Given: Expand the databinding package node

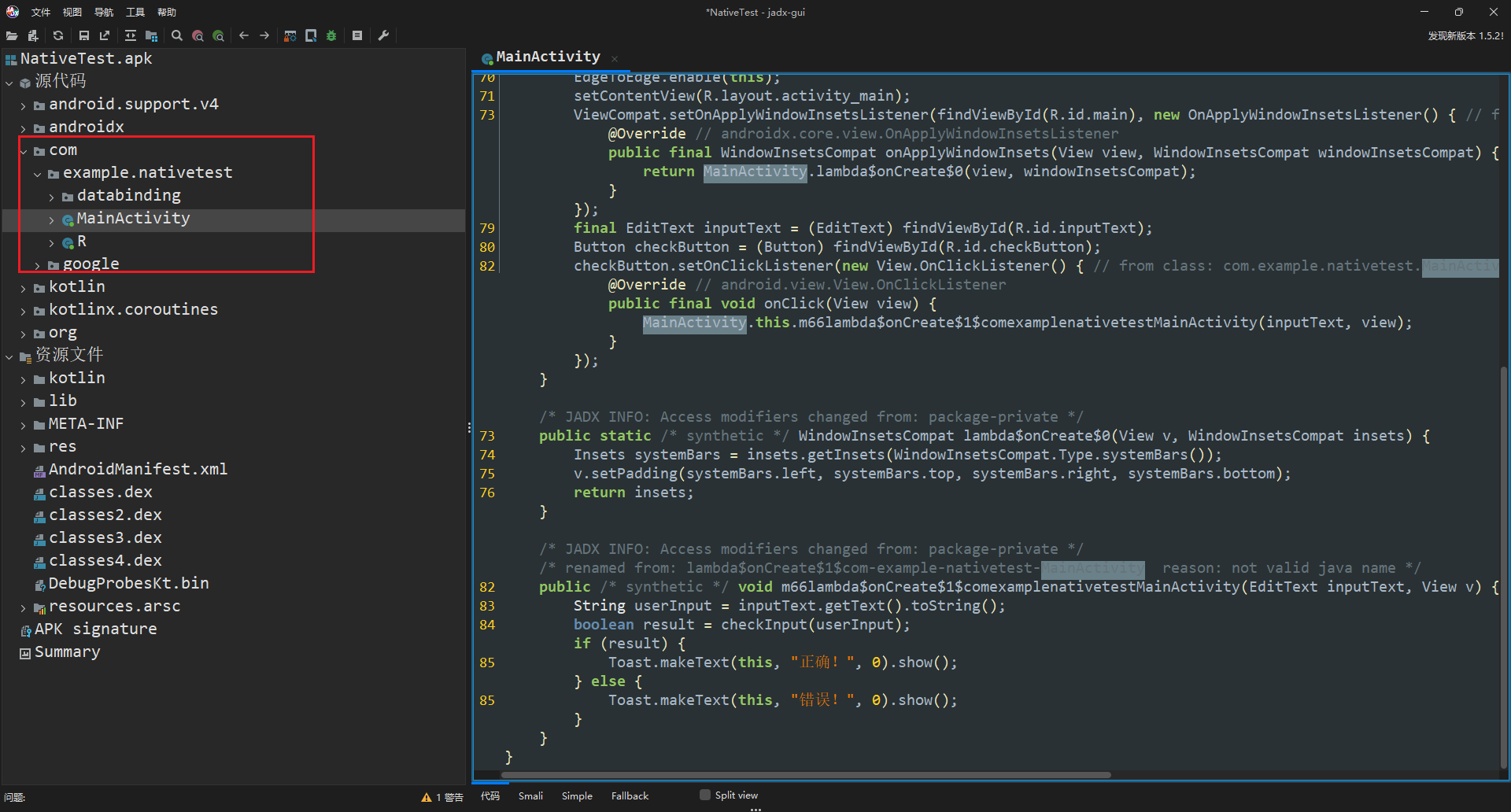Looking at the screenshot, I should coord(52,197).
